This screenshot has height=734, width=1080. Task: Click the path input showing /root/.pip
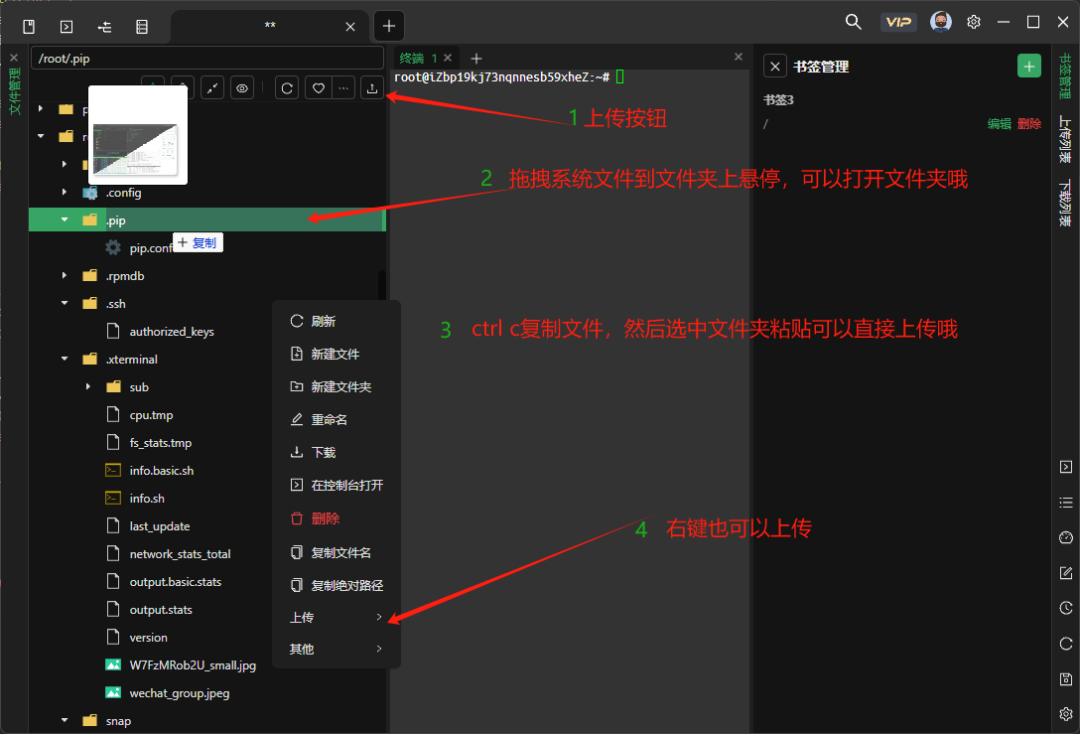pos(207,58)
